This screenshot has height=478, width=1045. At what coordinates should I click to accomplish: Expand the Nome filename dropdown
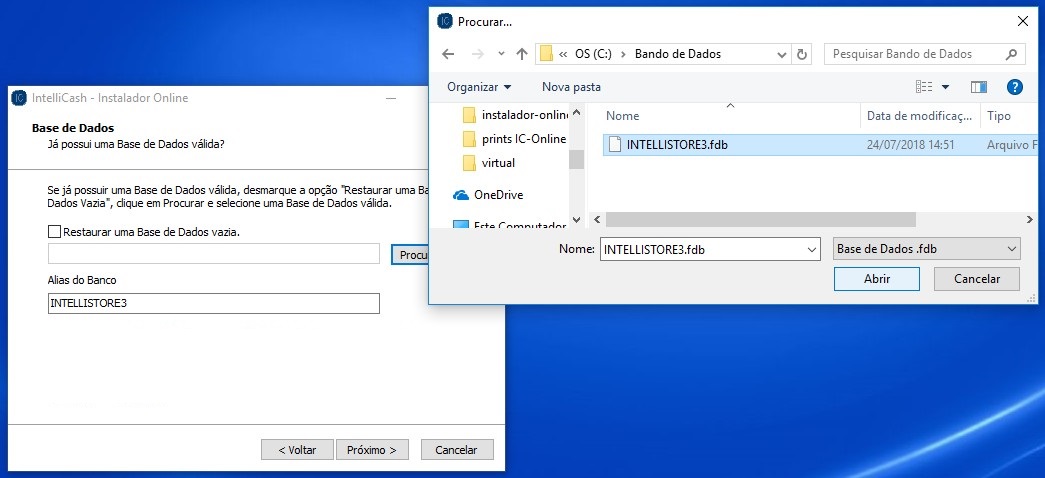point(812,249)
